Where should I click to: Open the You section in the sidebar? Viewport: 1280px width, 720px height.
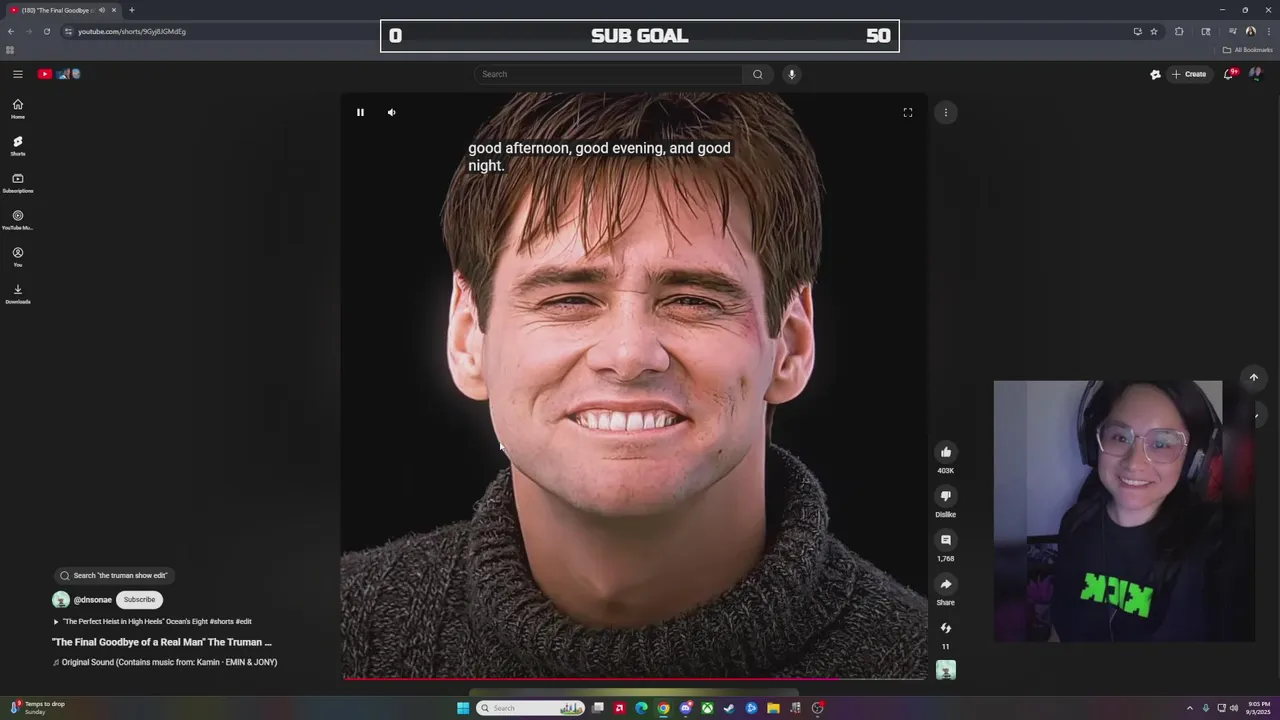18,257
